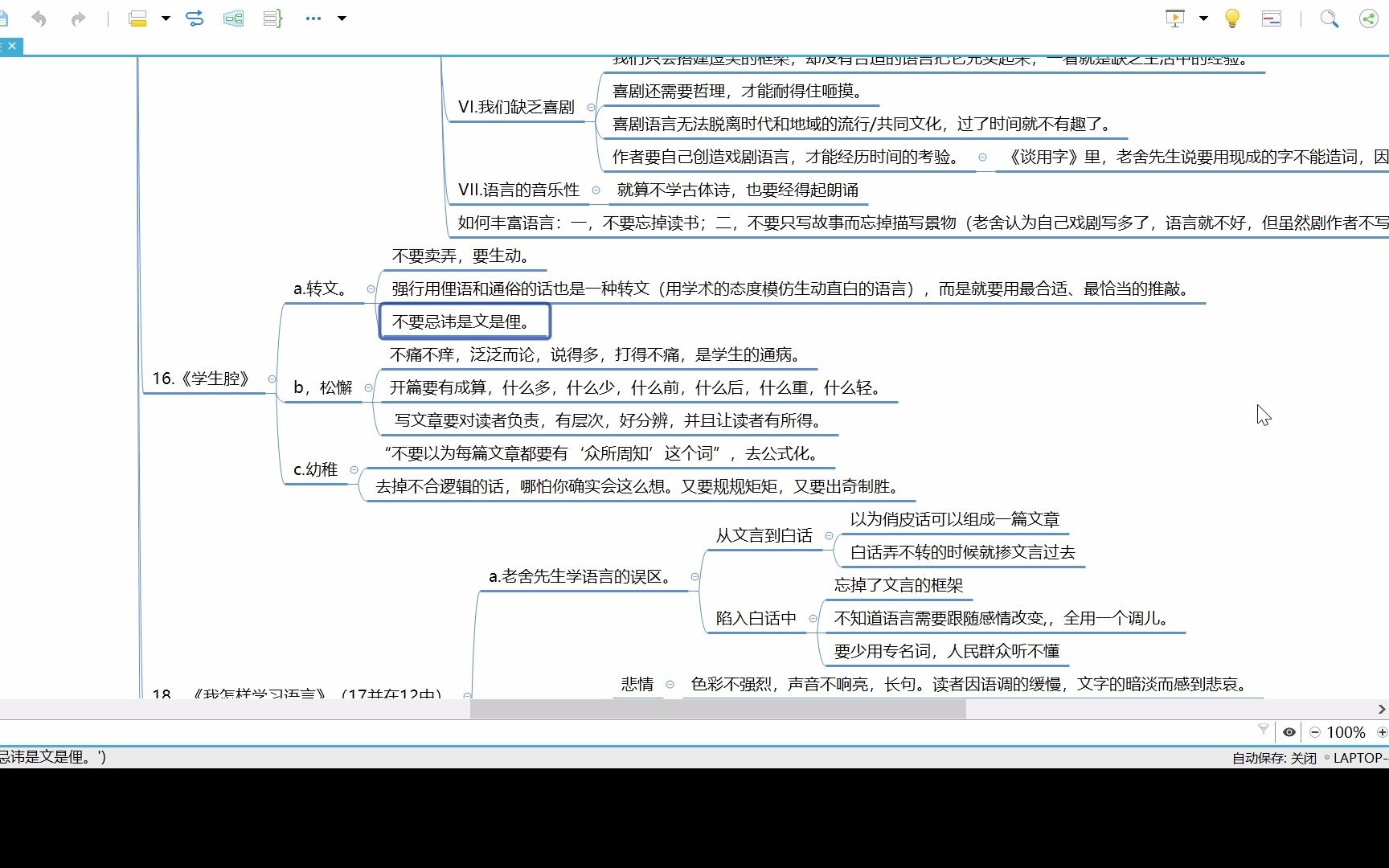Collapse the c.幼稚 branch
1389x868 pixels.
[x=354, y=469]
